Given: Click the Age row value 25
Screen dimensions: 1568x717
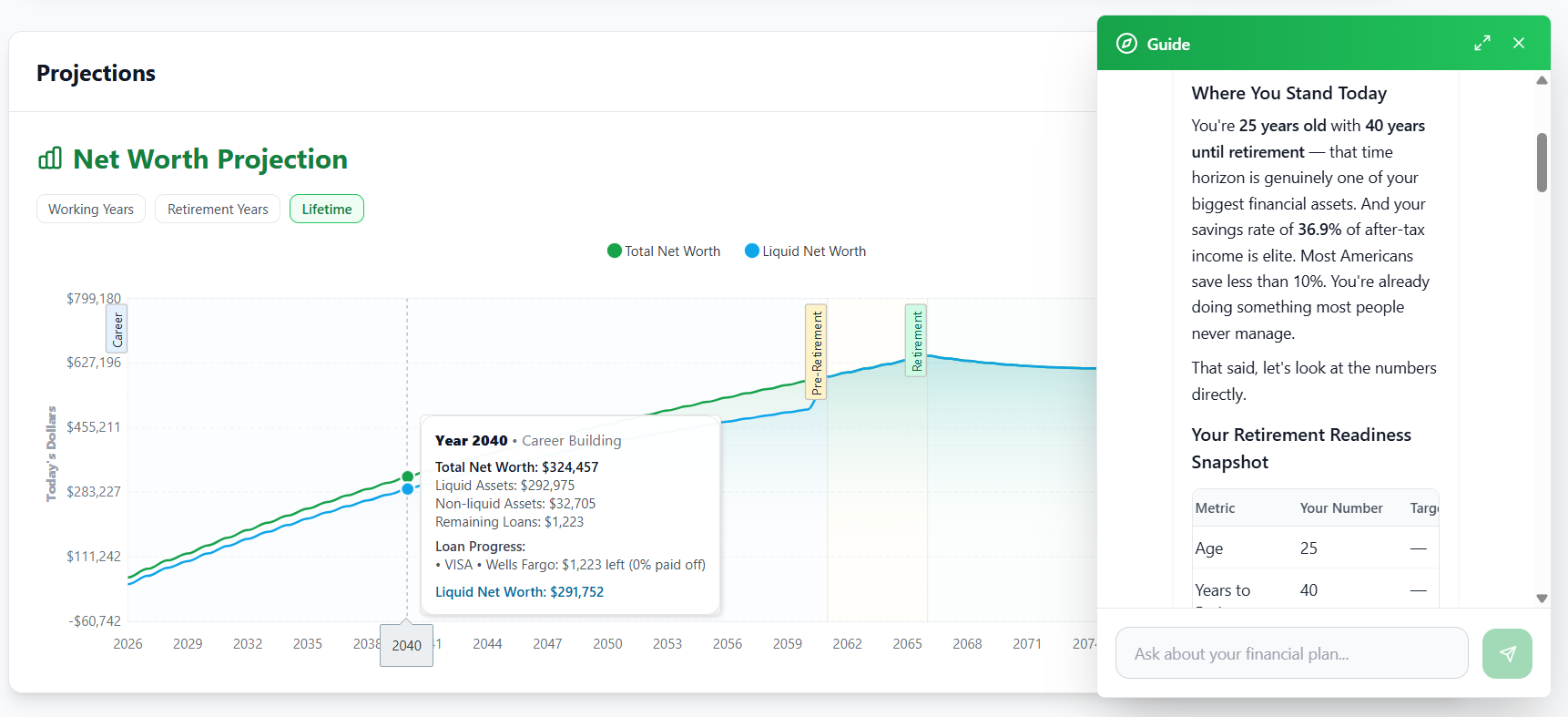Looking at the screenshot, I should click(1308, 548).
